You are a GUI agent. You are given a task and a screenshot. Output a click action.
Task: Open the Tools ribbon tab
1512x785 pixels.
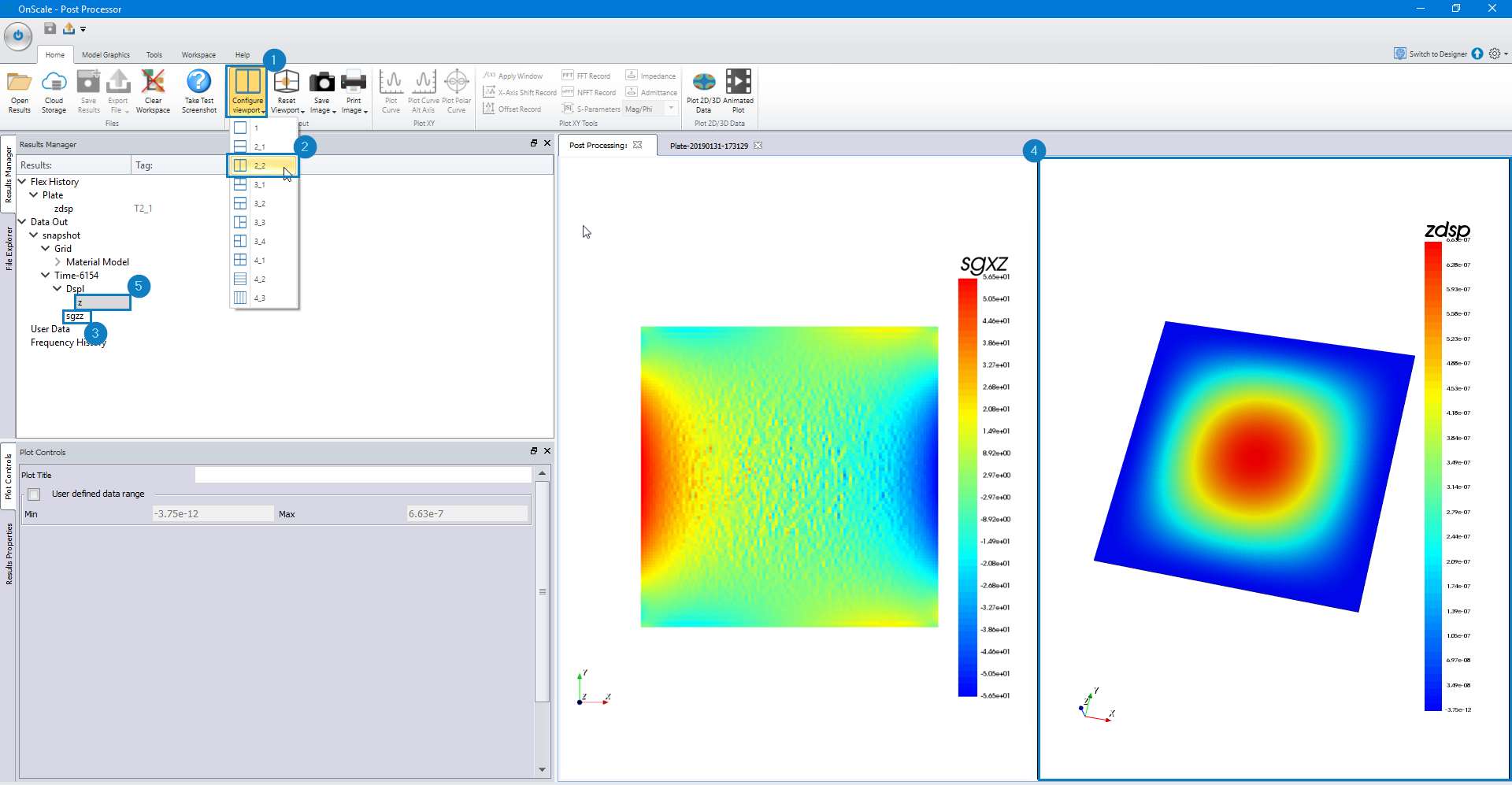tap(154, 55)
